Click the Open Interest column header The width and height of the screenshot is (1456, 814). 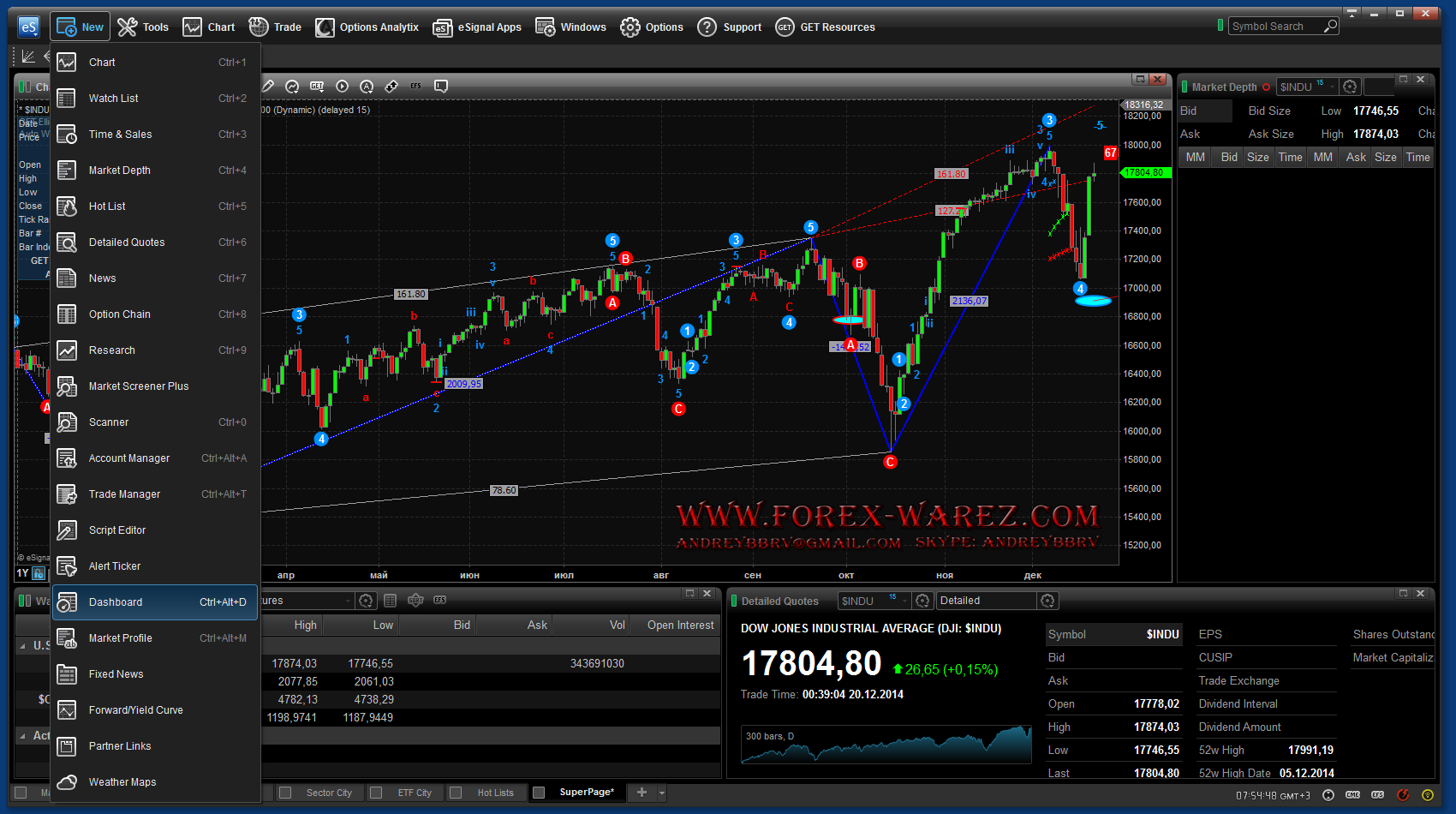(x=680, y=625)
